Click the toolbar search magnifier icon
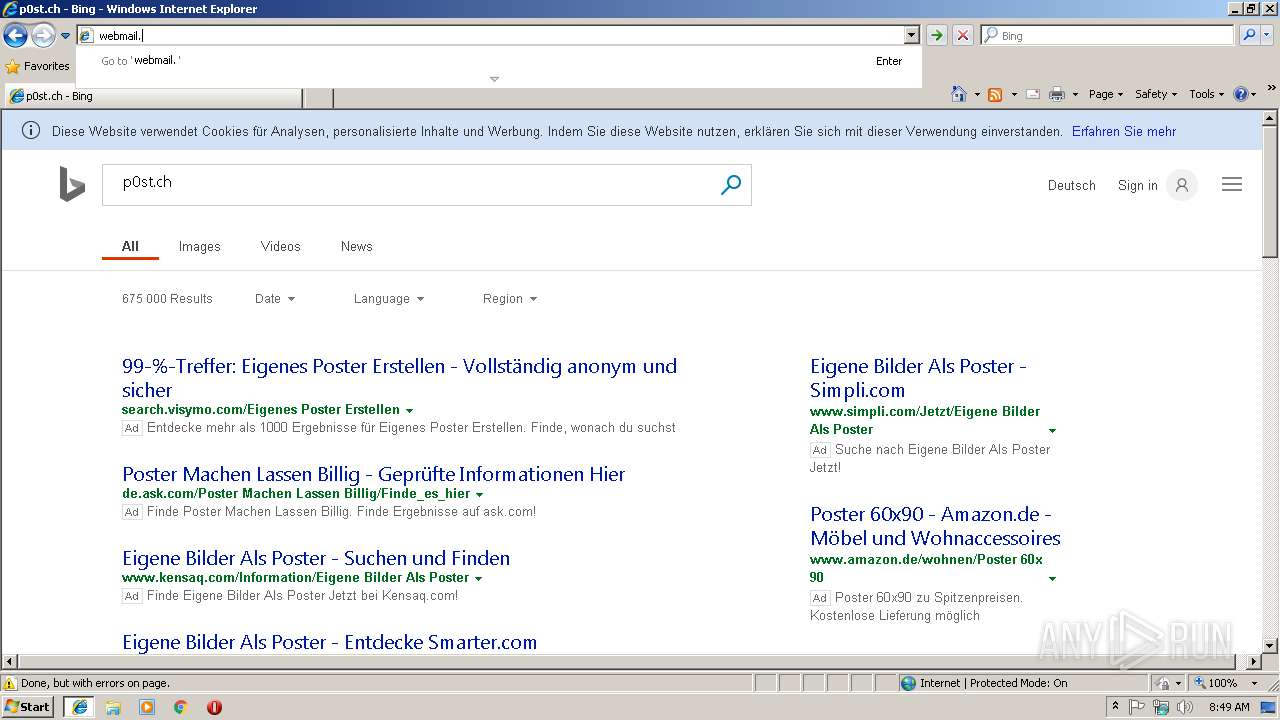Viewport: 1280px width, 720px height. coord(1249,35)
